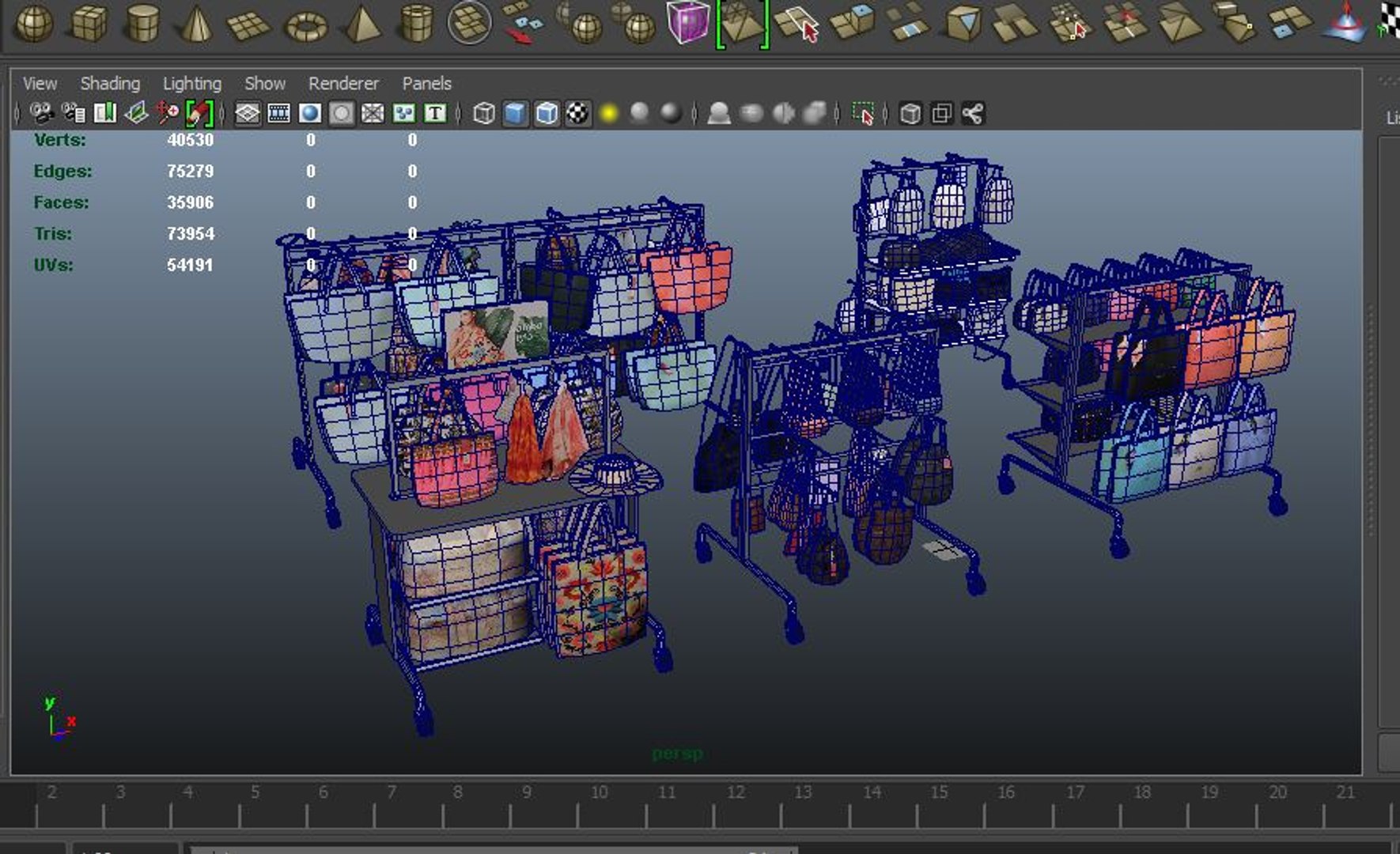Image resolution: width=1400 pixels, height=854 pixels.
Task: Click the Select Camera icon
Action: [42, 113]
